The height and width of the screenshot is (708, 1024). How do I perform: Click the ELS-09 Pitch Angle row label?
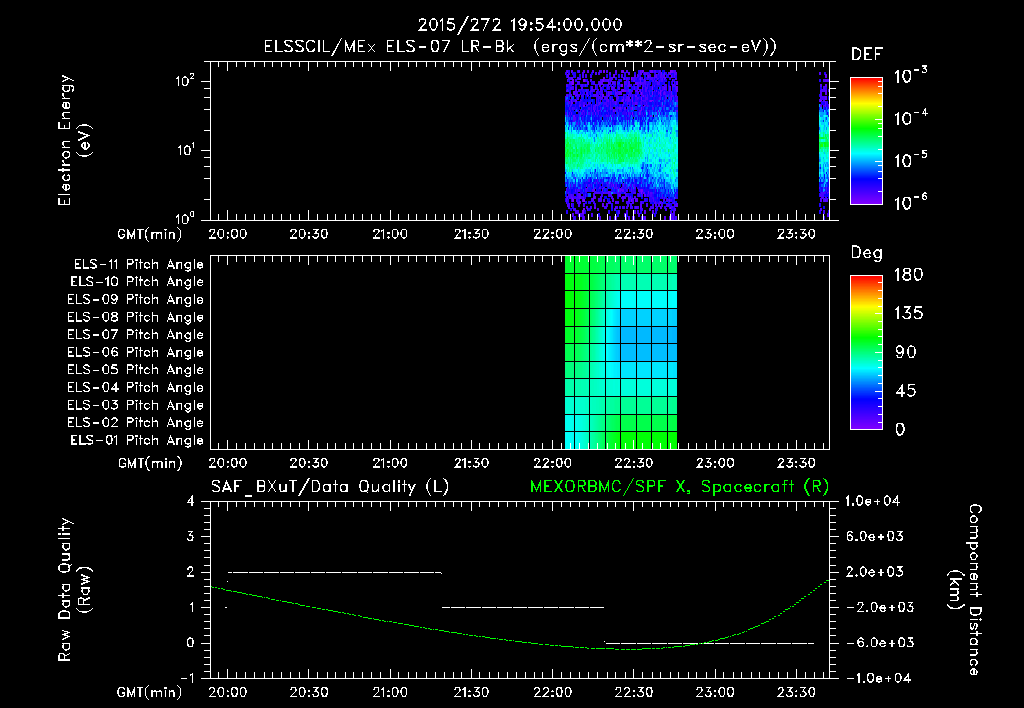136,300
